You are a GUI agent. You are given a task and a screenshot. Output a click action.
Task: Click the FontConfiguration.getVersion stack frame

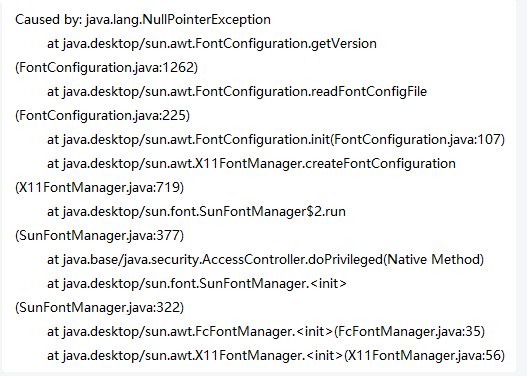(212, 44)
